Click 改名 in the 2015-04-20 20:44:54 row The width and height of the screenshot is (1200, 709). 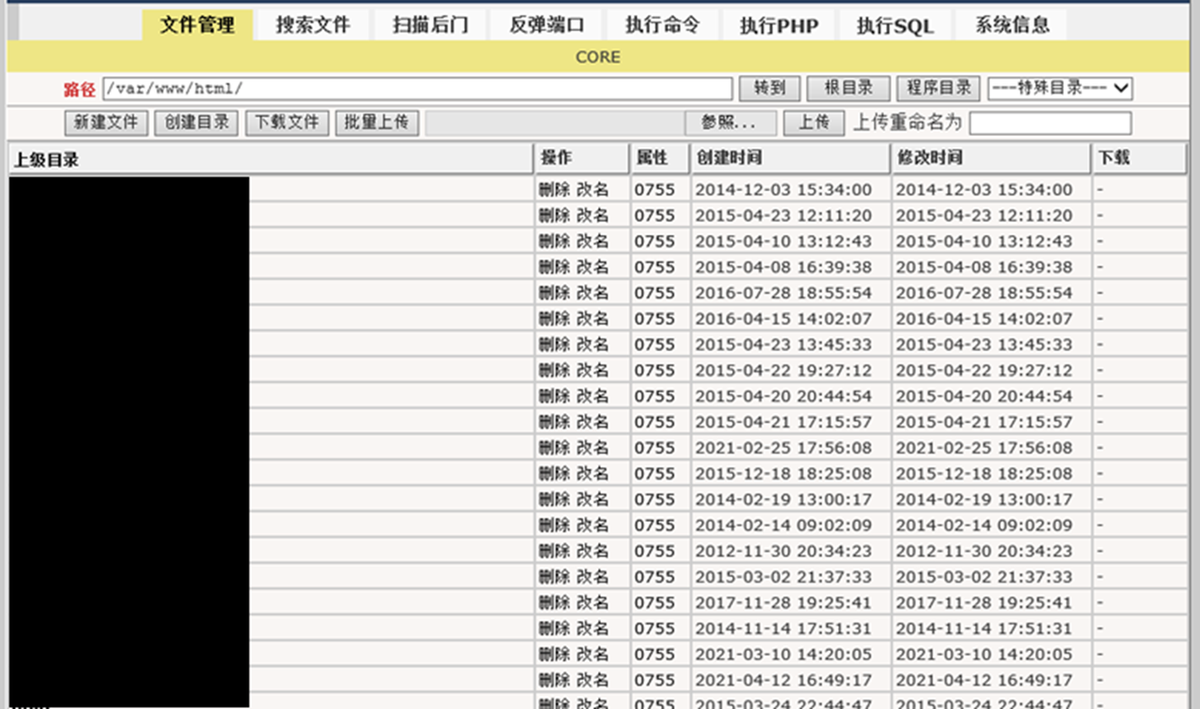click(592, 396)
